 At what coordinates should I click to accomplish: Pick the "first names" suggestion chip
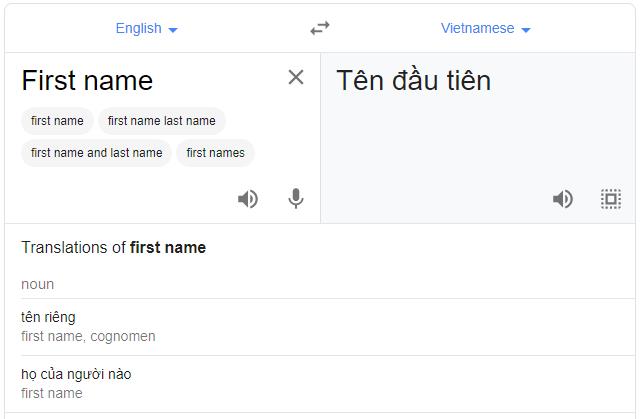[215, 153]
